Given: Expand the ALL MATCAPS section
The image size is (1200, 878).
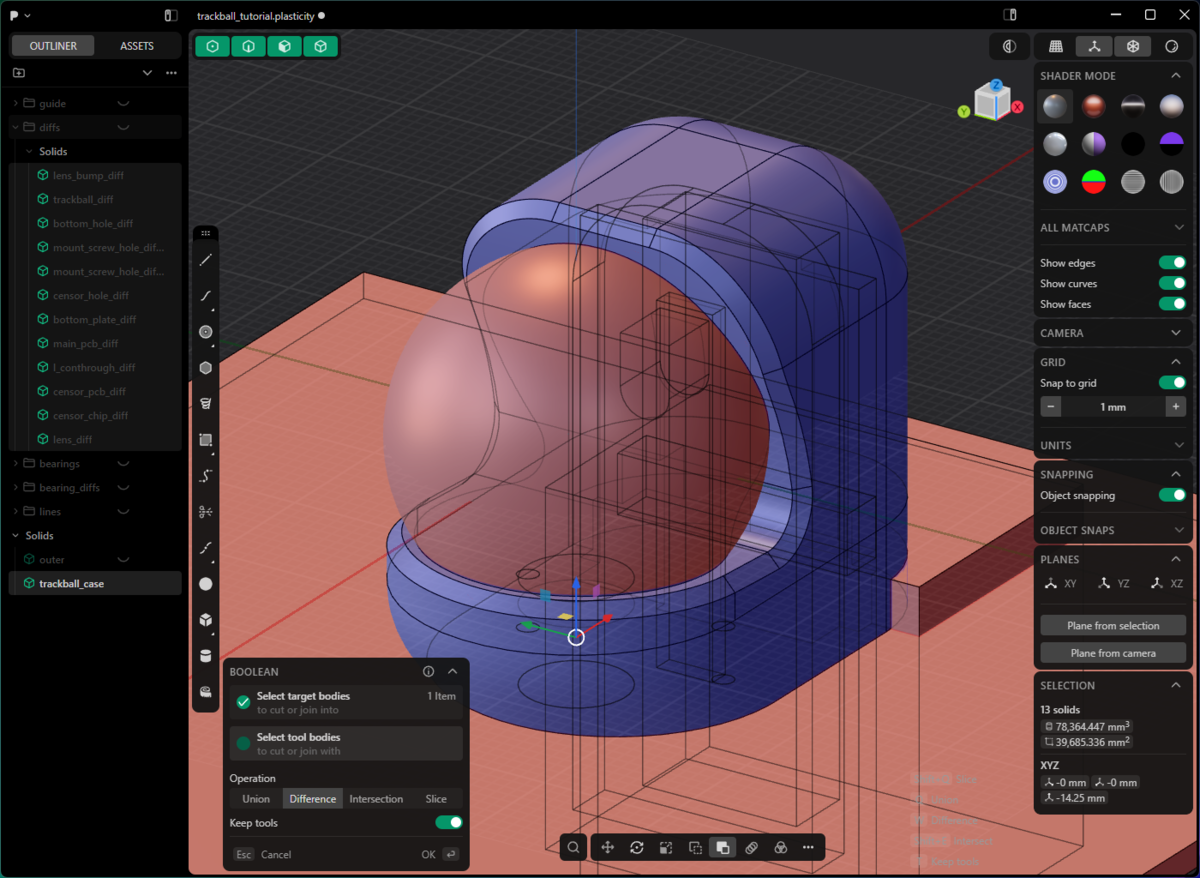Looking at the screenshot, I should (x=1111, y=228).
